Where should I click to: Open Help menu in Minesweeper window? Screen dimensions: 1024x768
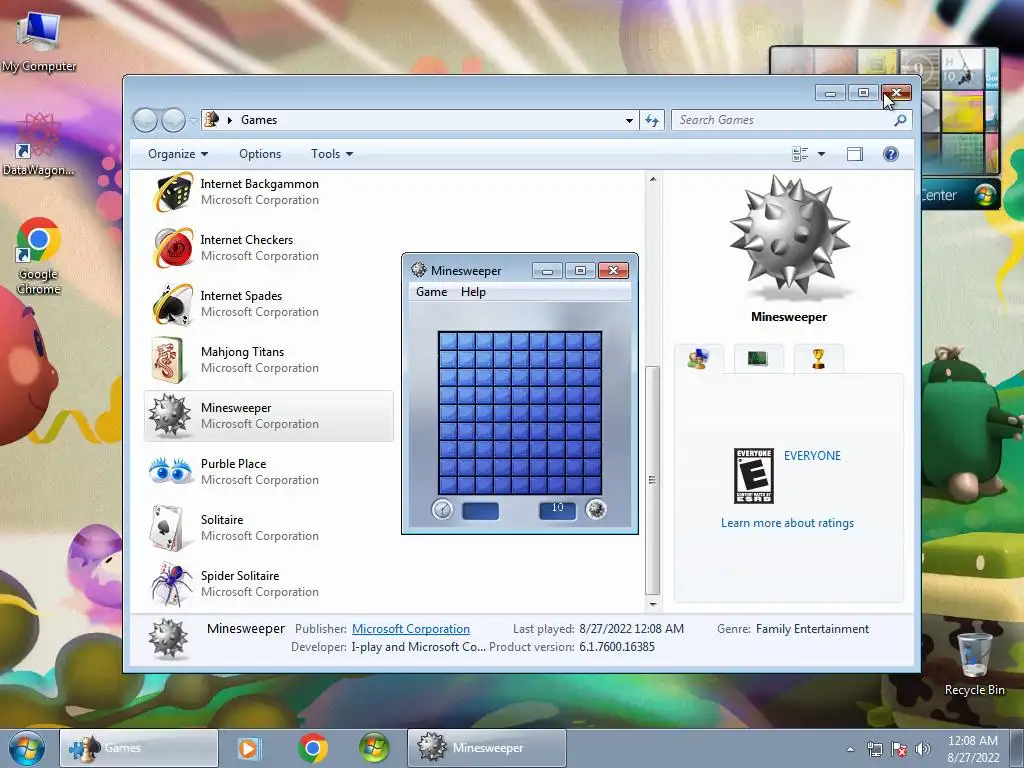(x=473, y=292)
